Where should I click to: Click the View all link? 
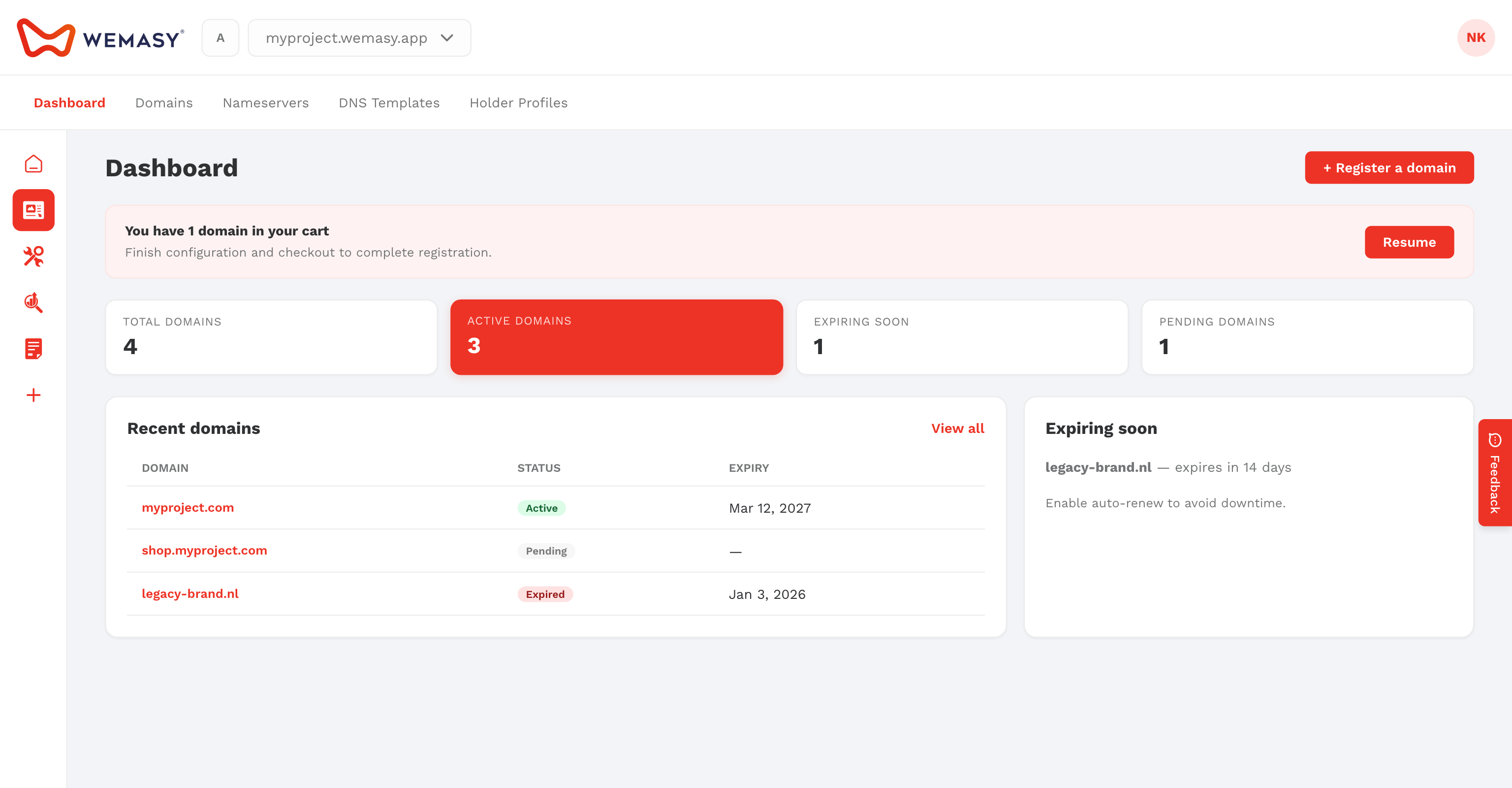[x=957, y=428]
